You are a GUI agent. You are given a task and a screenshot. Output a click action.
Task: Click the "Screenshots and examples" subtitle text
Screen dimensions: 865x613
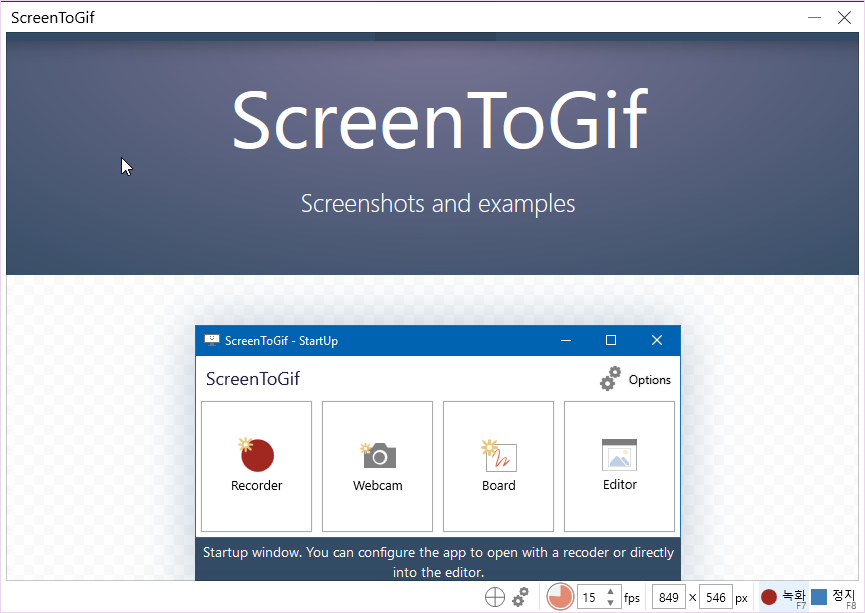pos(438,204)
